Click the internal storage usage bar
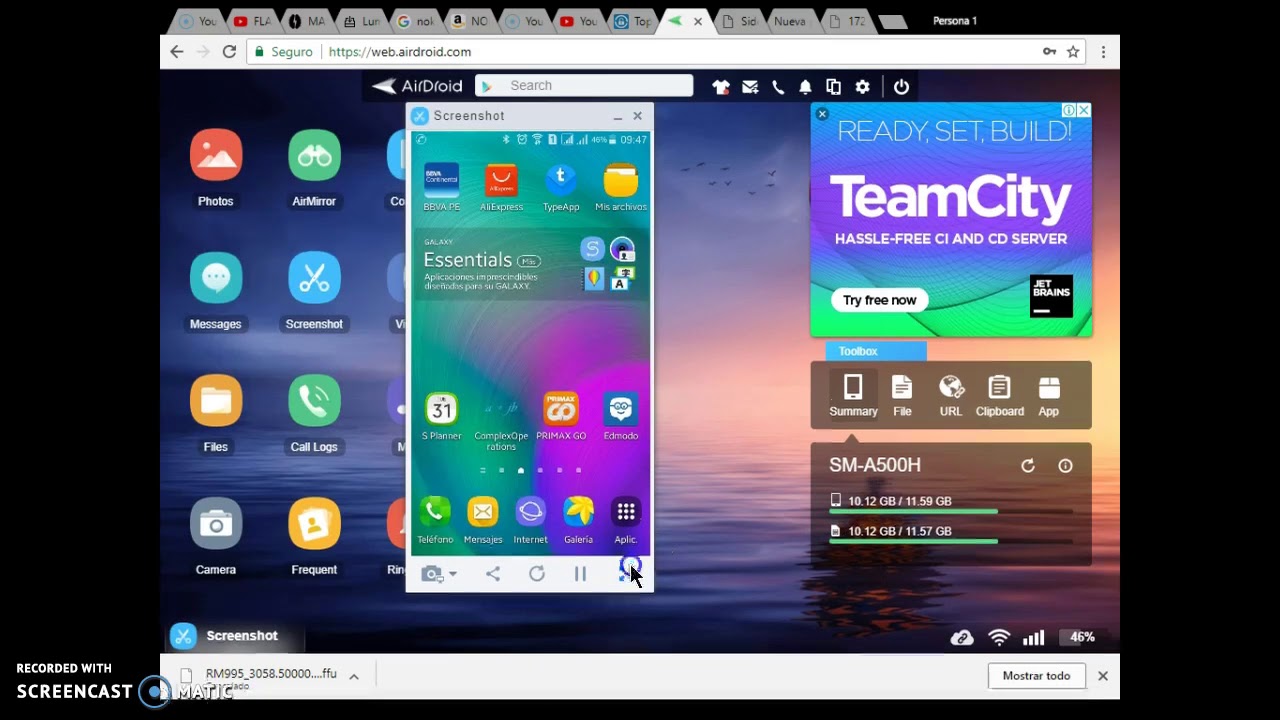Viewport: 1280px width, 720px height. pyautogui.click(x=951, y=512)
